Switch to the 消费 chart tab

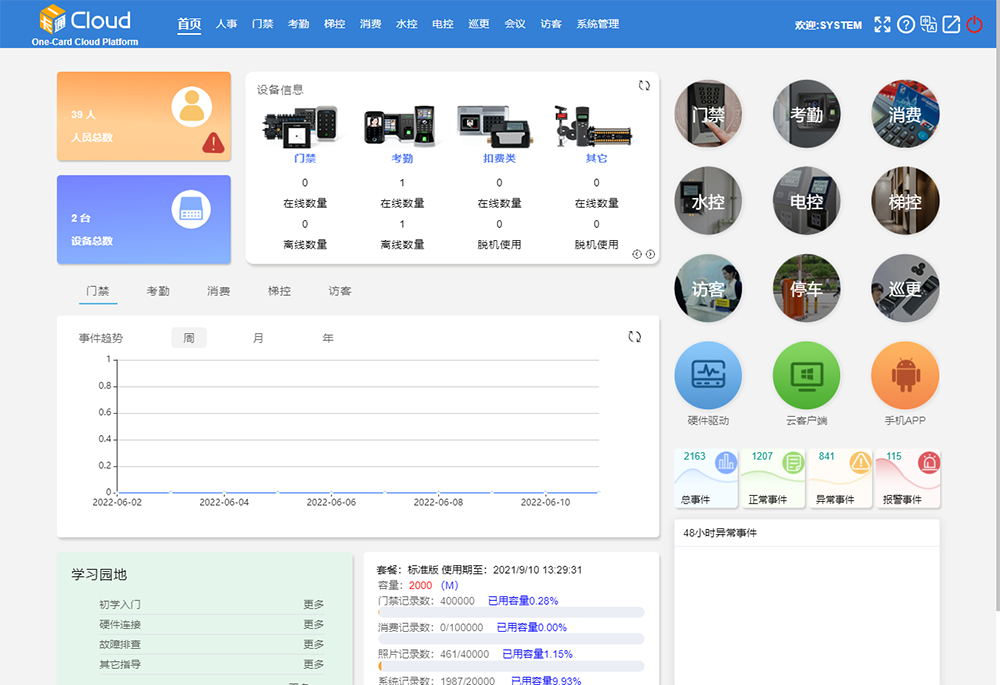coord(218,291)
